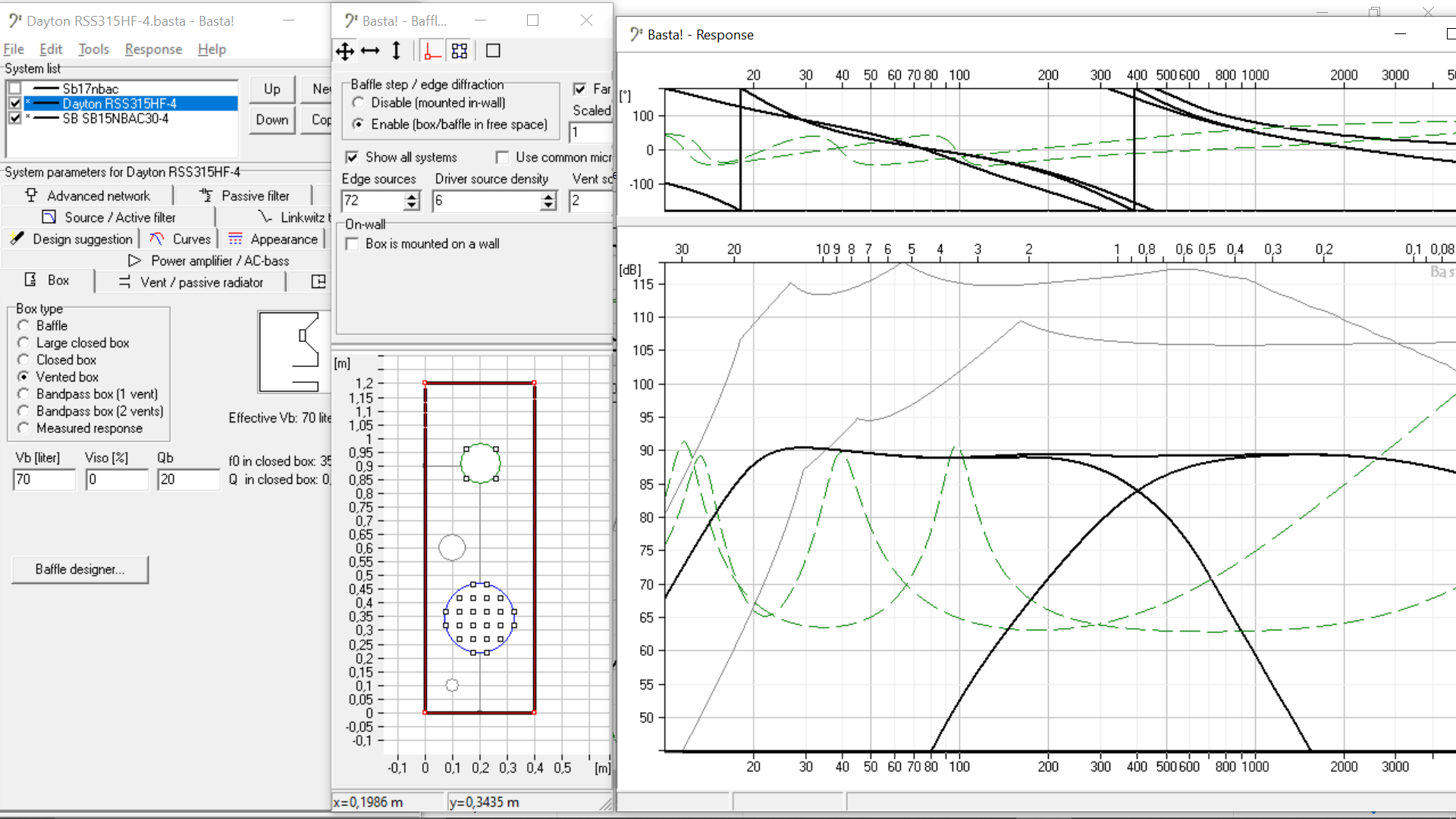Enable the Sb17nbac system checkbox

click(15, 89)
